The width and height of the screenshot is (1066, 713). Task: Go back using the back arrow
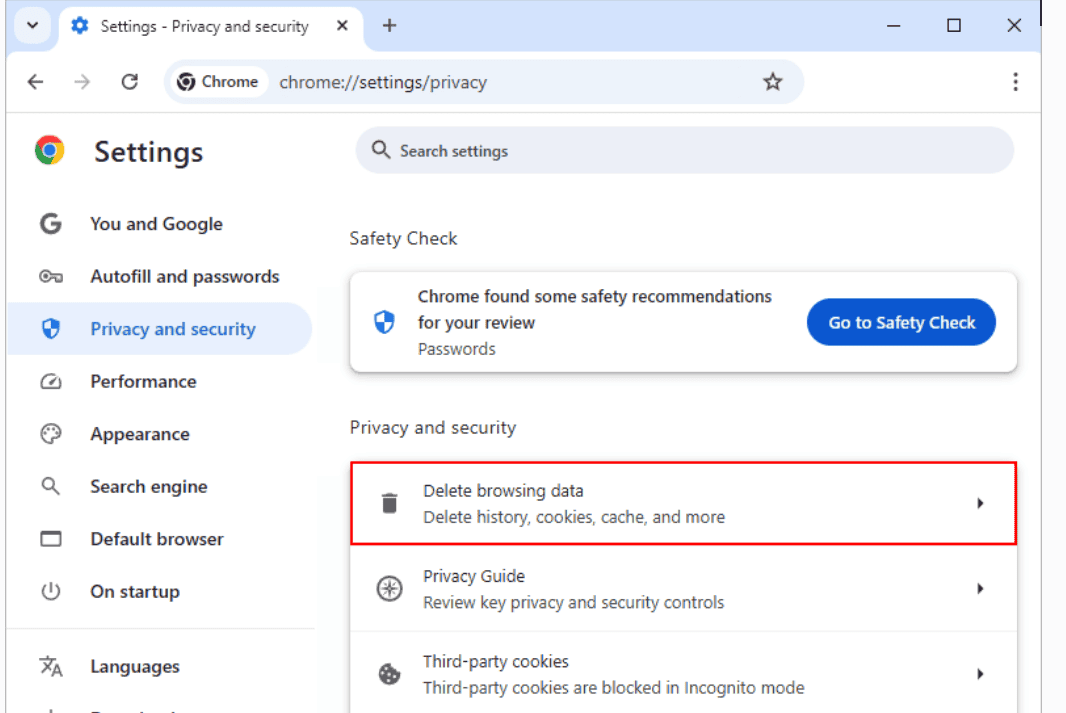tap(36, 82)
